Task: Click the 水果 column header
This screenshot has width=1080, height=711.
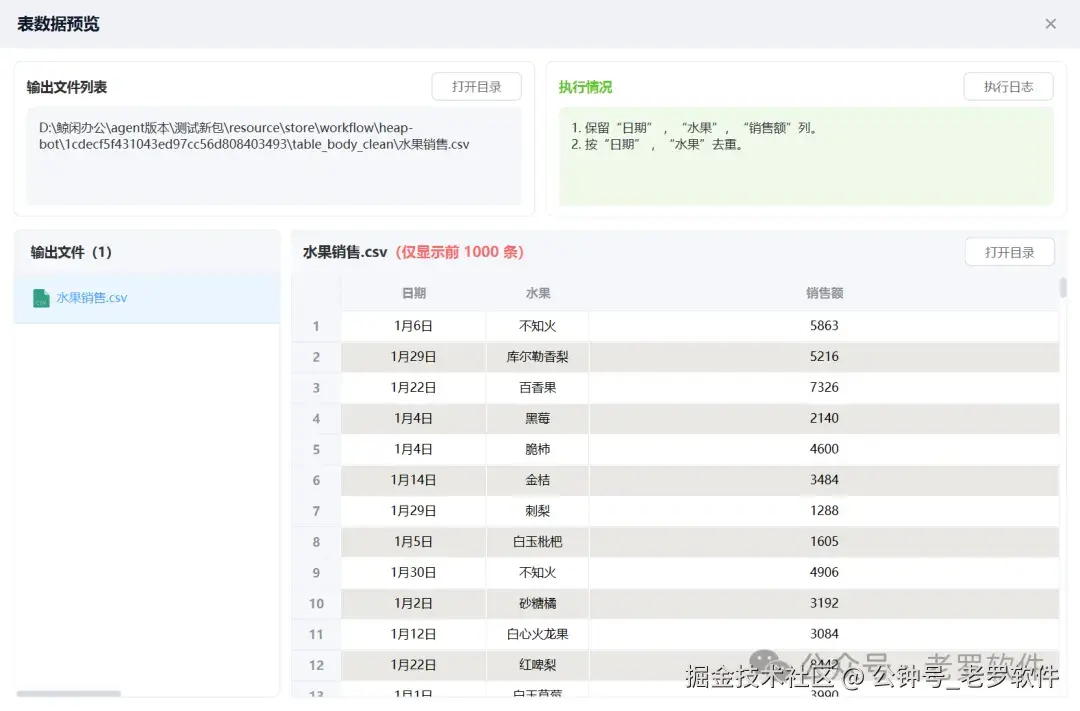Action: click(x=537, y=293)
